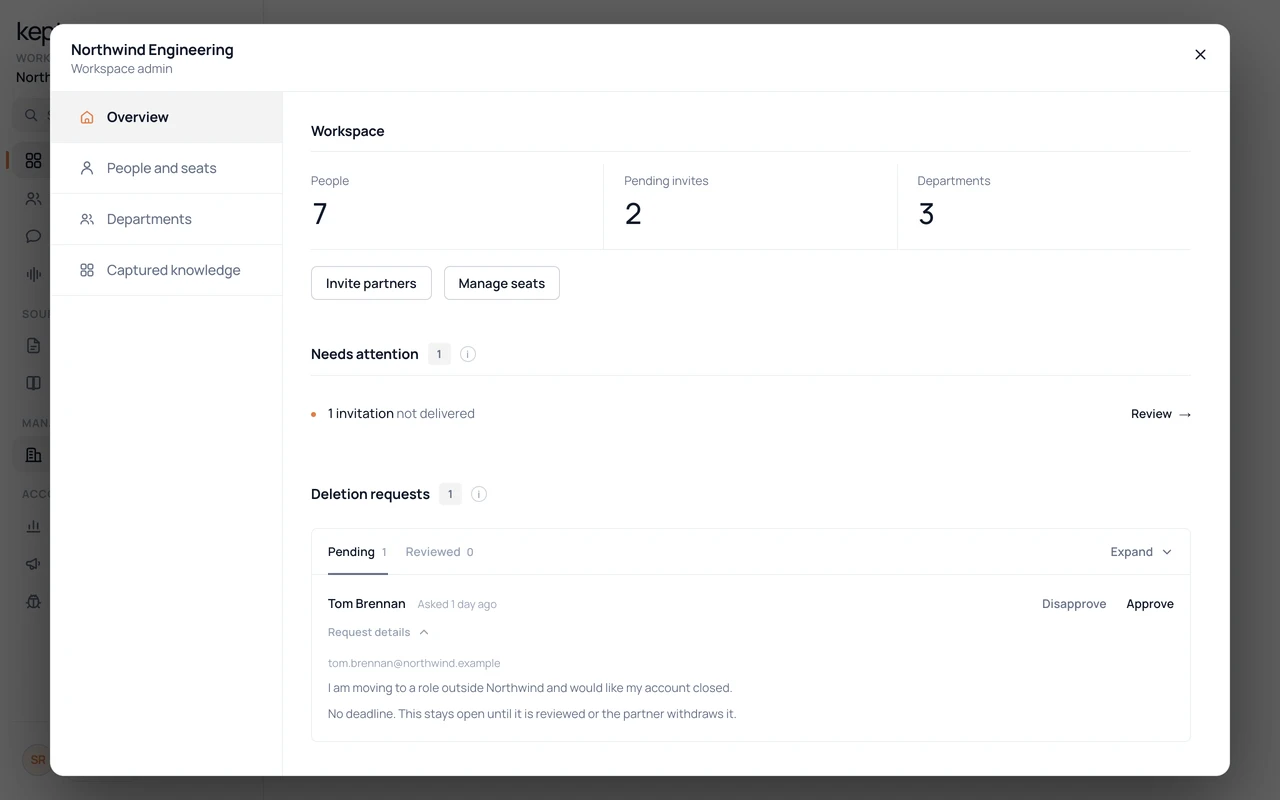Click the email tom.brennan@northwind.example
Viewport: 1280px width, 800px height.
click(x=414, y=663)
